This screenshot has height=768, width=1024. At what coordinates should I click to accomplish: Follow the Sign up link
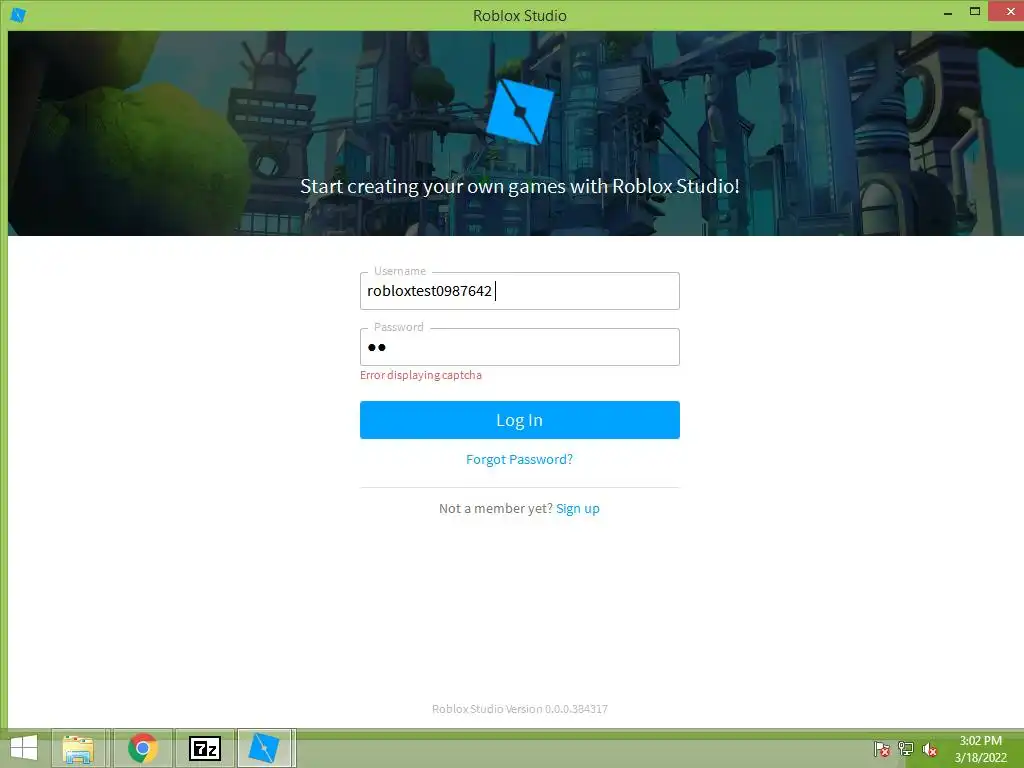click(x=577, y=509)
